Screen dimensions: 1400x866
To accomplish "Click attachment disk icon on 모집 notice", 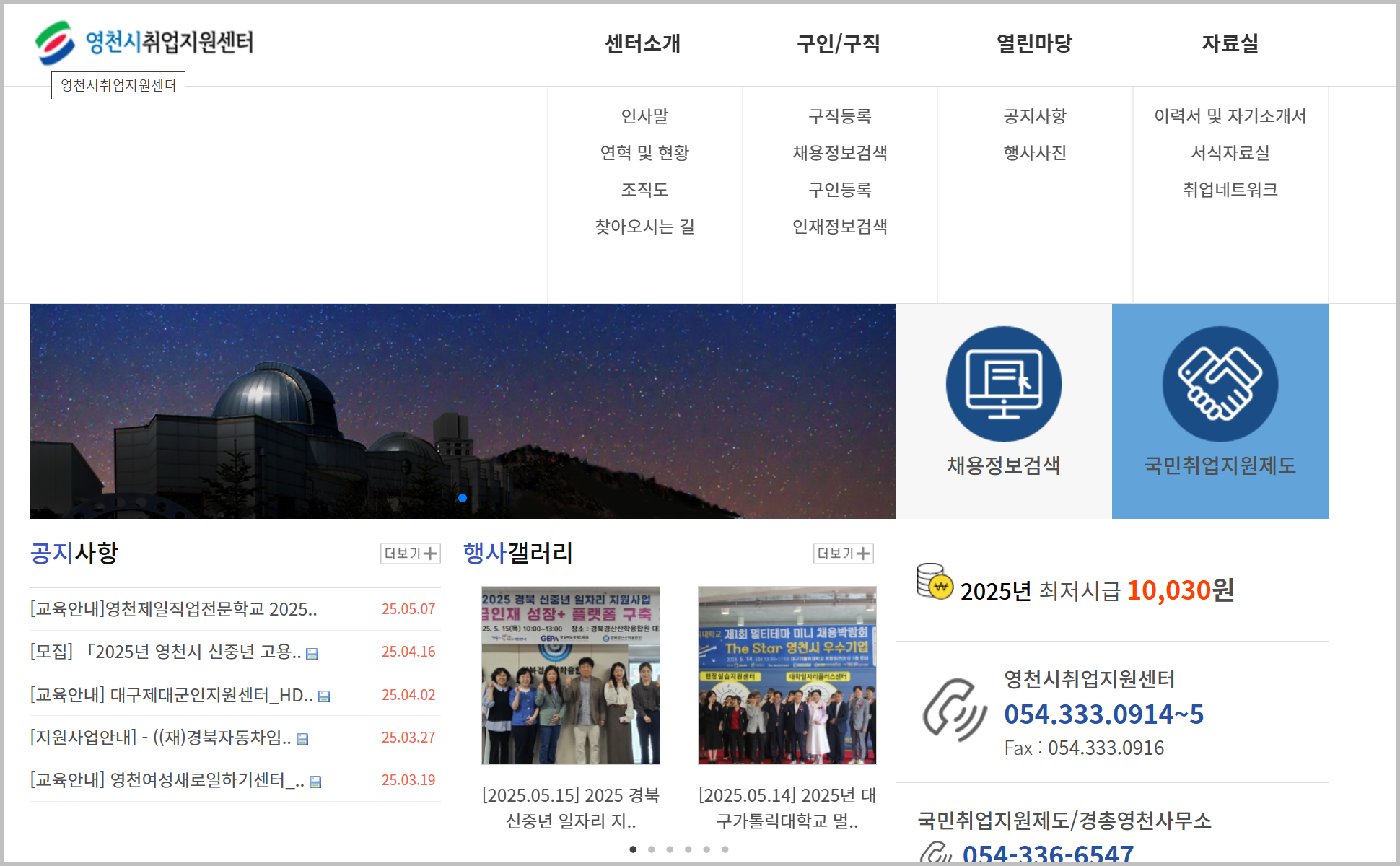I will [x=312, y=654].
